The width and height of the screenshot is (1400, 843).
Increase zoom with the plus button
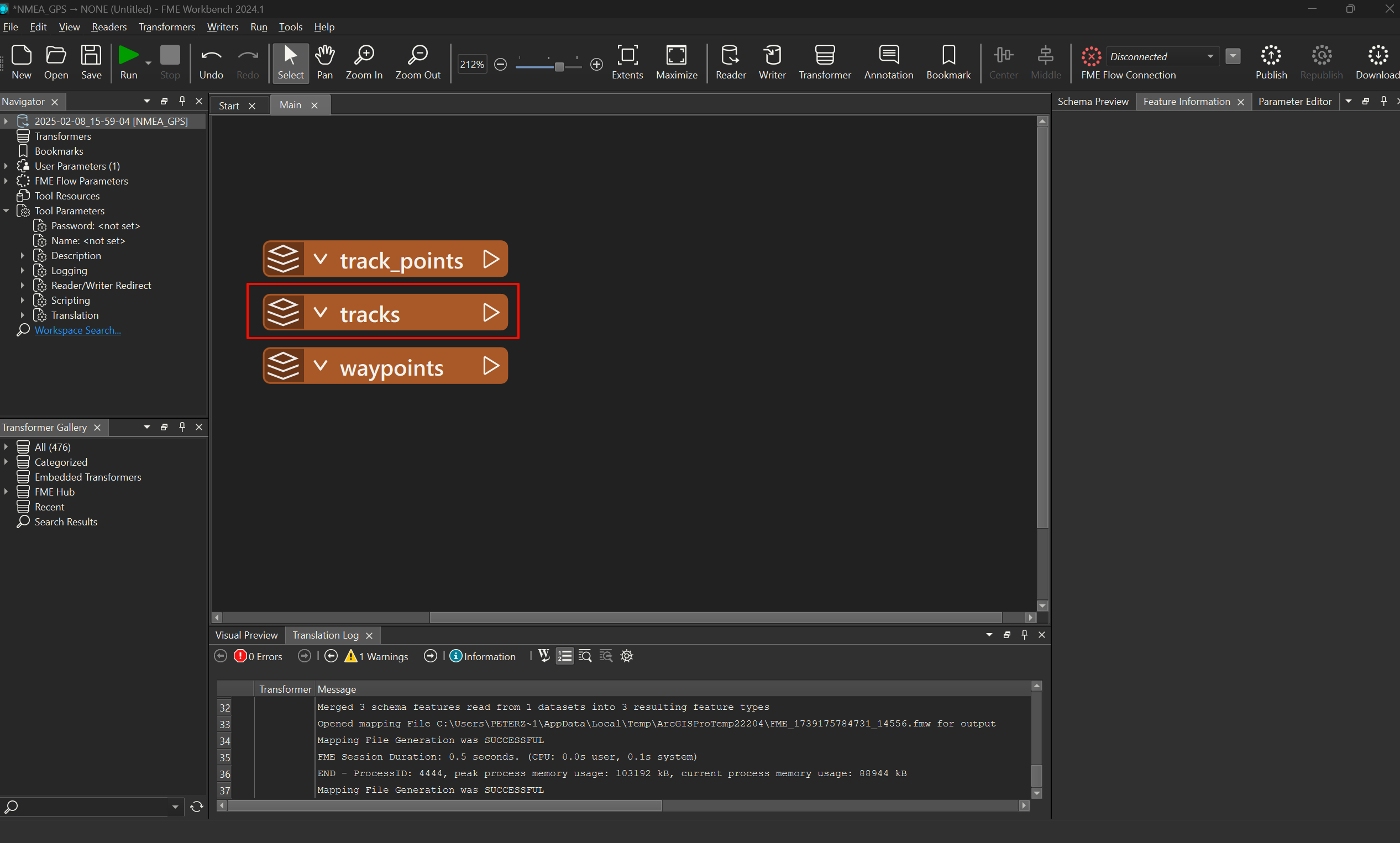[x=596, y=64]
